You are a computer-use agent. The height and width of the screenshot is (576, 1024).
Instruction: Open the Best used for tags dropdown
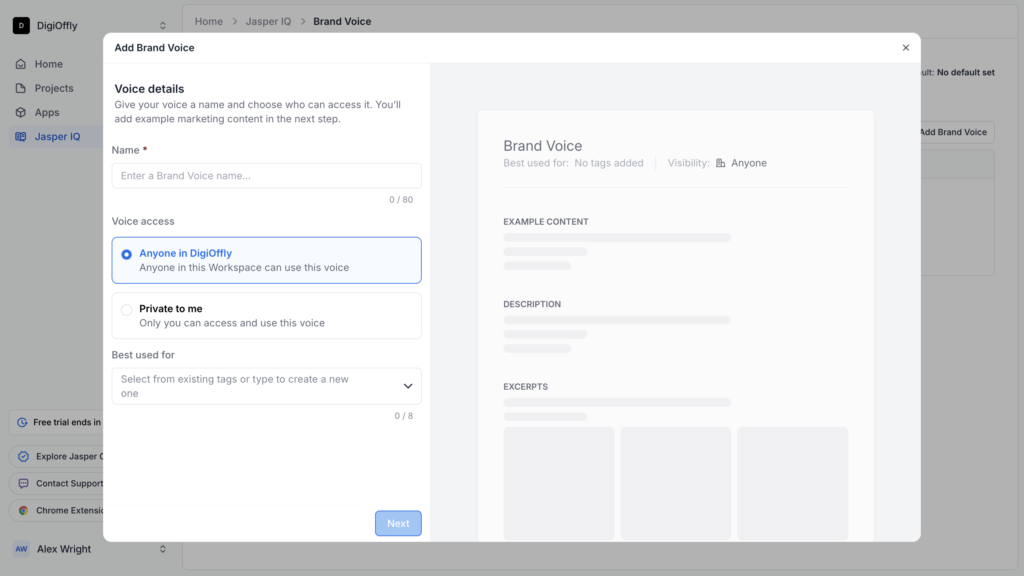tap(266, 386)
